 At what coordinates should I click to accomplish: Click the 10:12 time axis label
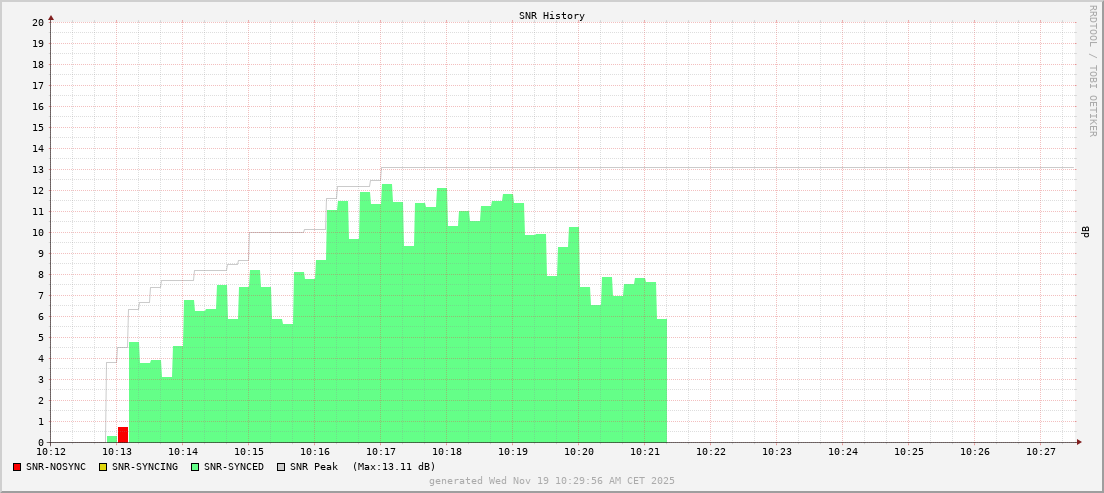[x=51, y=452]
